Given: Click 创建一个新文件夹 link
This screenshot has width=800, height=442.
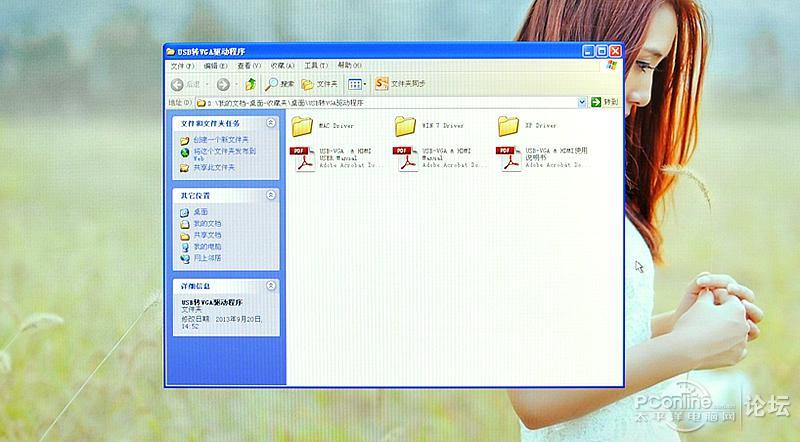Looking at the screenshot, I should (221, 139).
